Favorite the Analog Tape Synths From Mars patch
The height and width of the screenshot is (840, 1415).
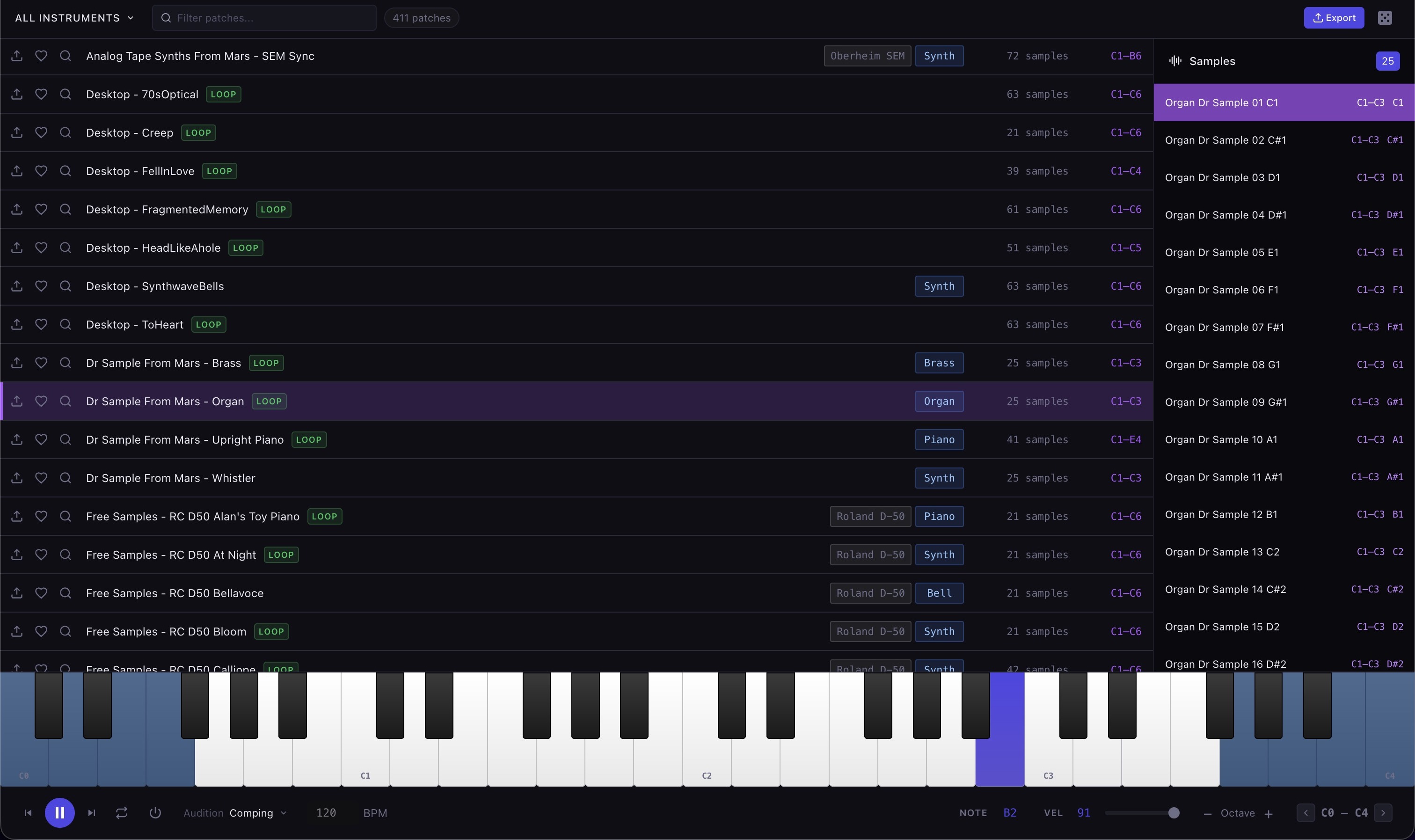(41, 56)
